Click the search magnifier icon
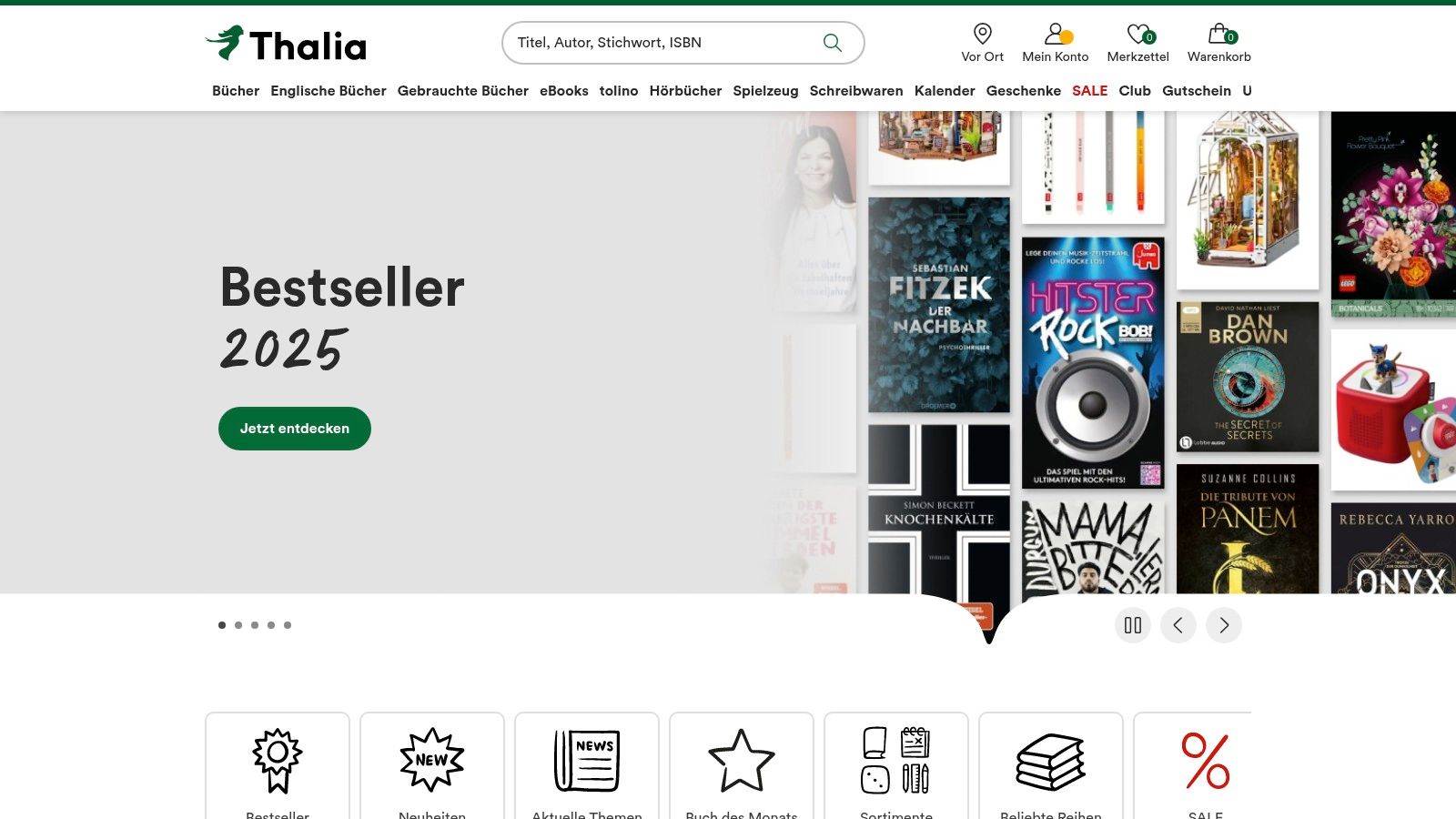 832,43
